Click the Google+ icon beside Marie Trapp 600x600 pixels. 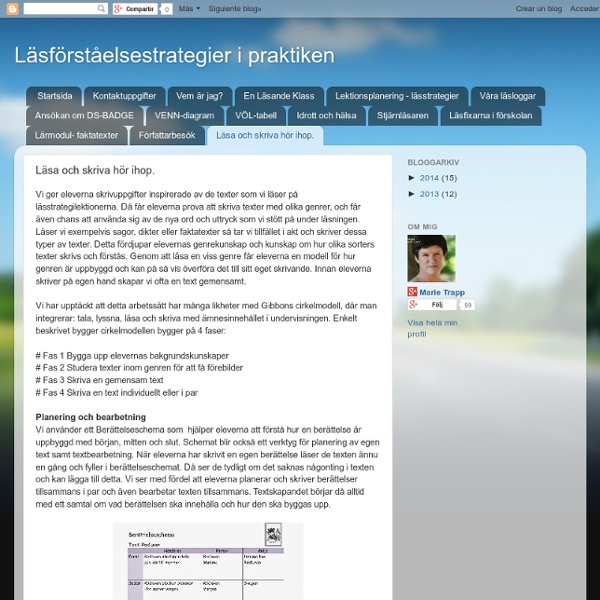[x=412, y=292]
